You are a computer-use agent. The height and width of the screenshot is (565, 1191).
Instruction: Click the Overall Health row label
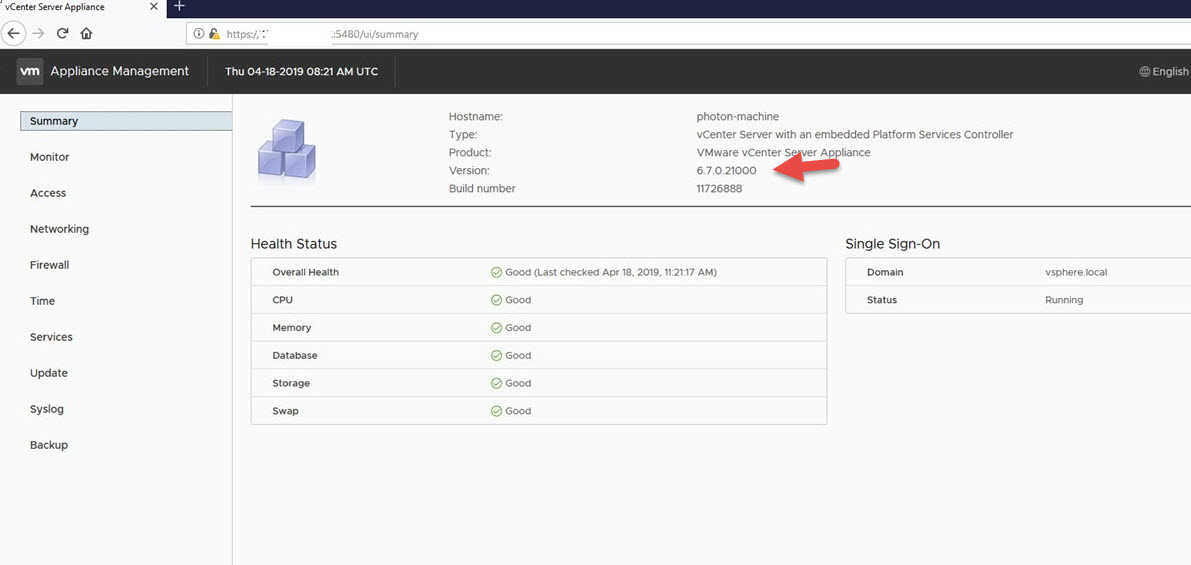click(305, 273)
